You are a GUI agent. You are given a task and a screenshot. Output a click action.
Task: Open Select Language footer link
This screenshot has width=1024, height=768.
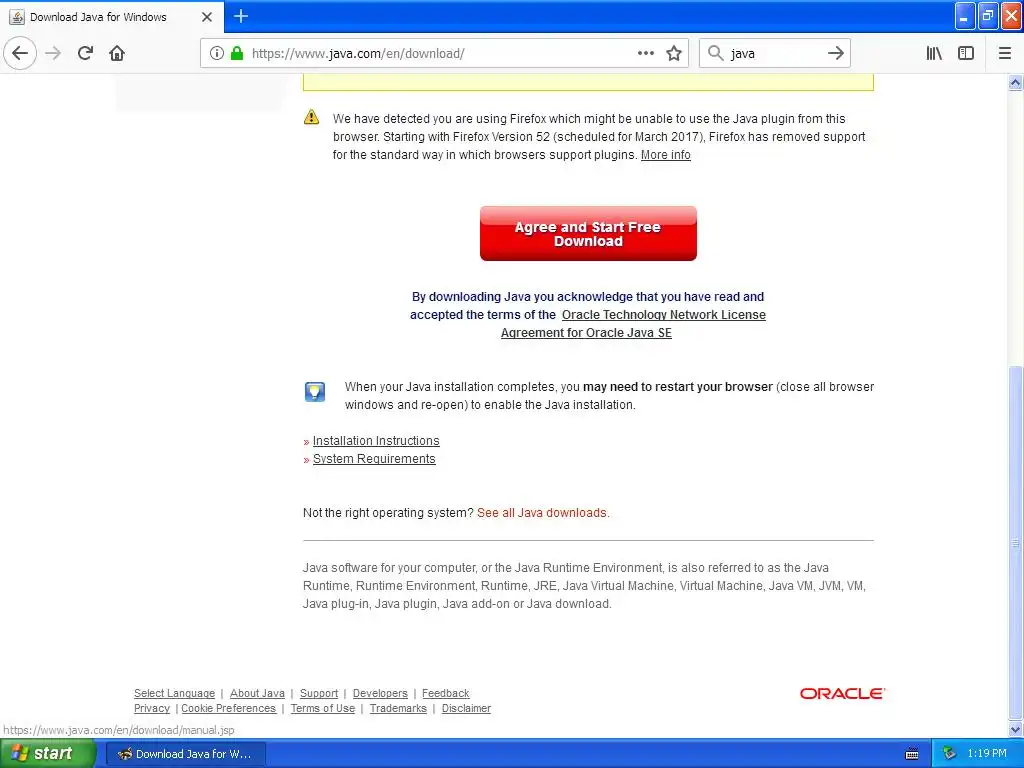click(x=174, y=693)
